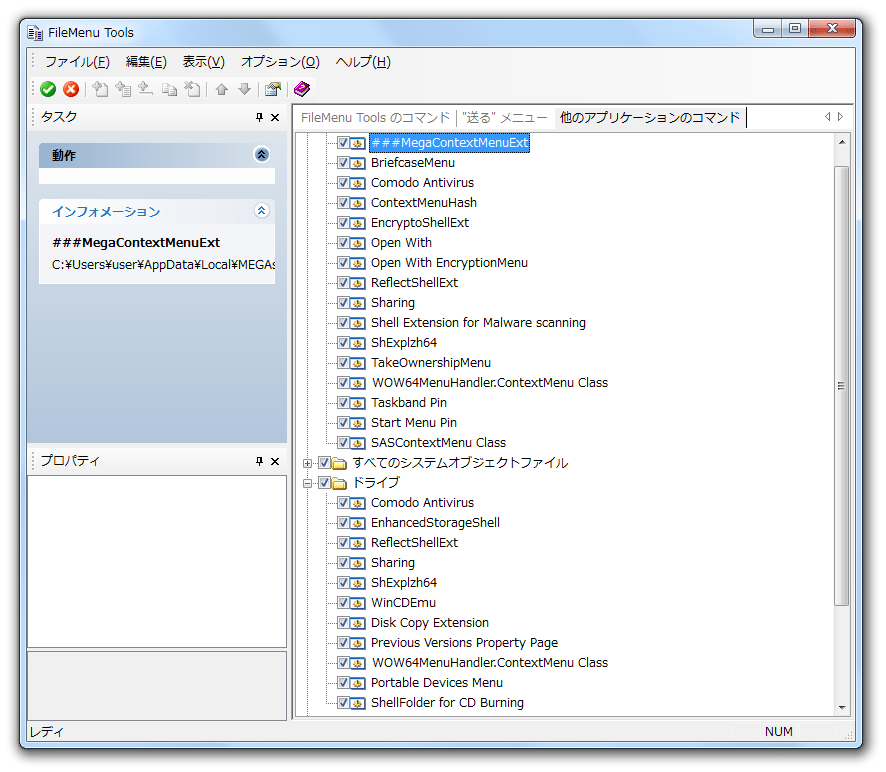Uncheck the ドライブ folder checkbox

[x=324, y=483]
